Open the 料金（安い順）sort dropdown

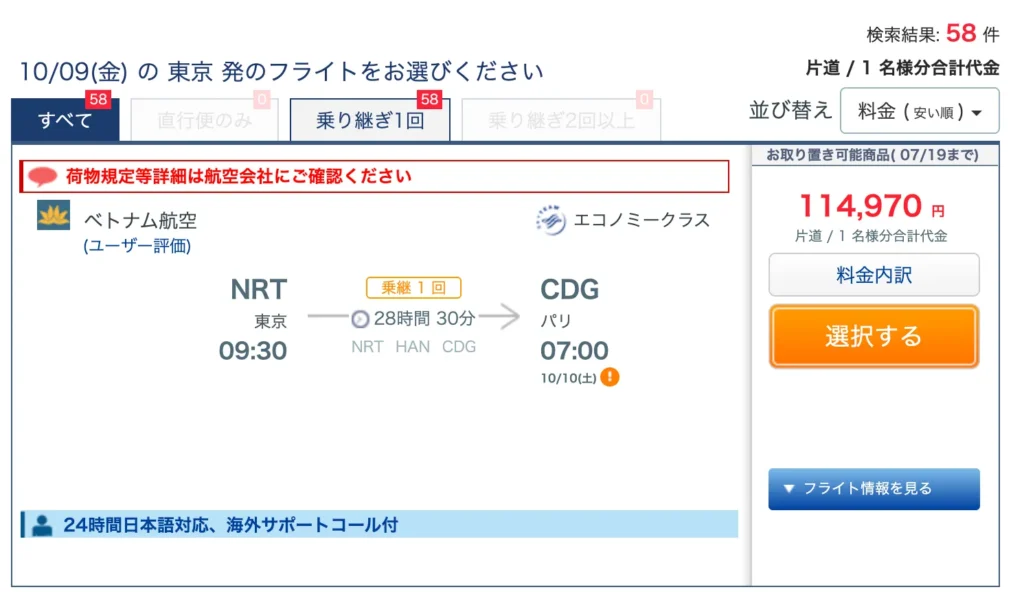920,111
